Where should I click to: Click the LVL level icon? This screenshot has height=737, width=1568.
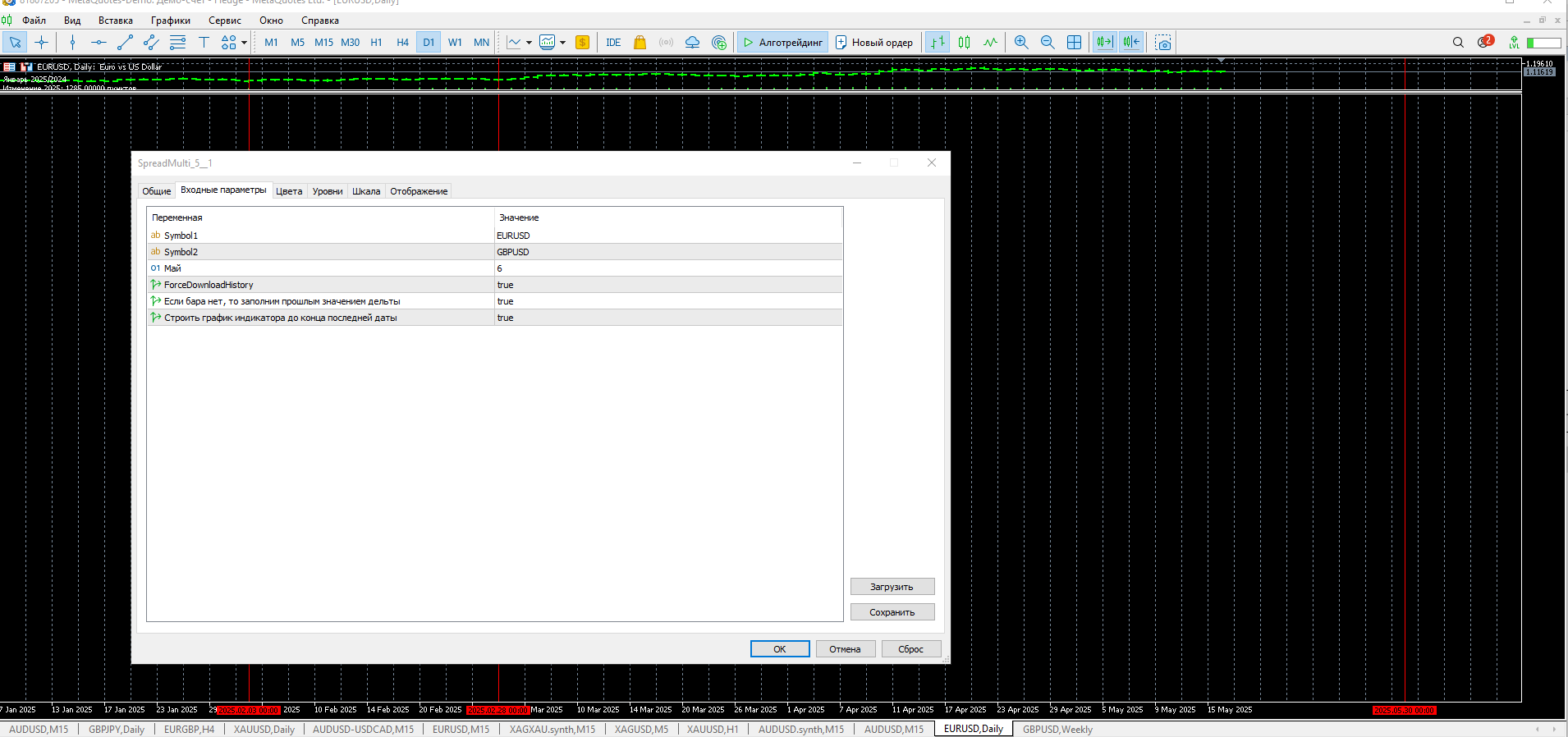[1514, 43]
